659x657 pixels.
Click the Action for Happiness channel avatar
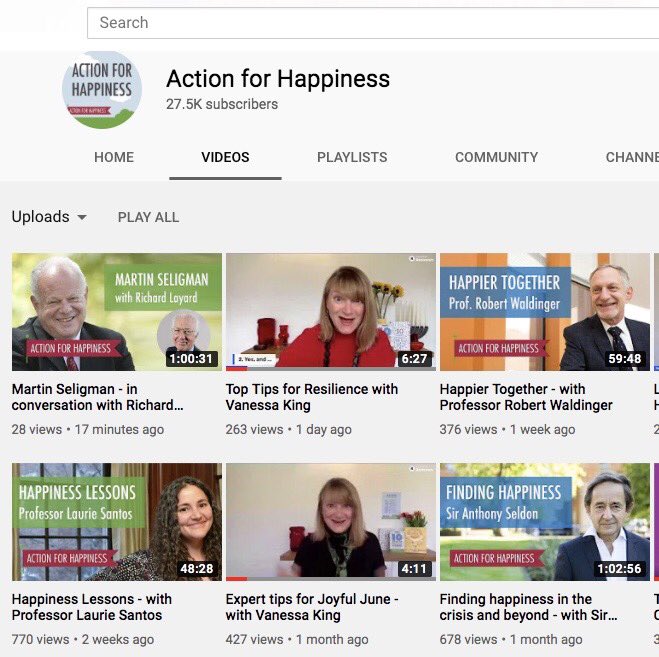click(102, 90)
